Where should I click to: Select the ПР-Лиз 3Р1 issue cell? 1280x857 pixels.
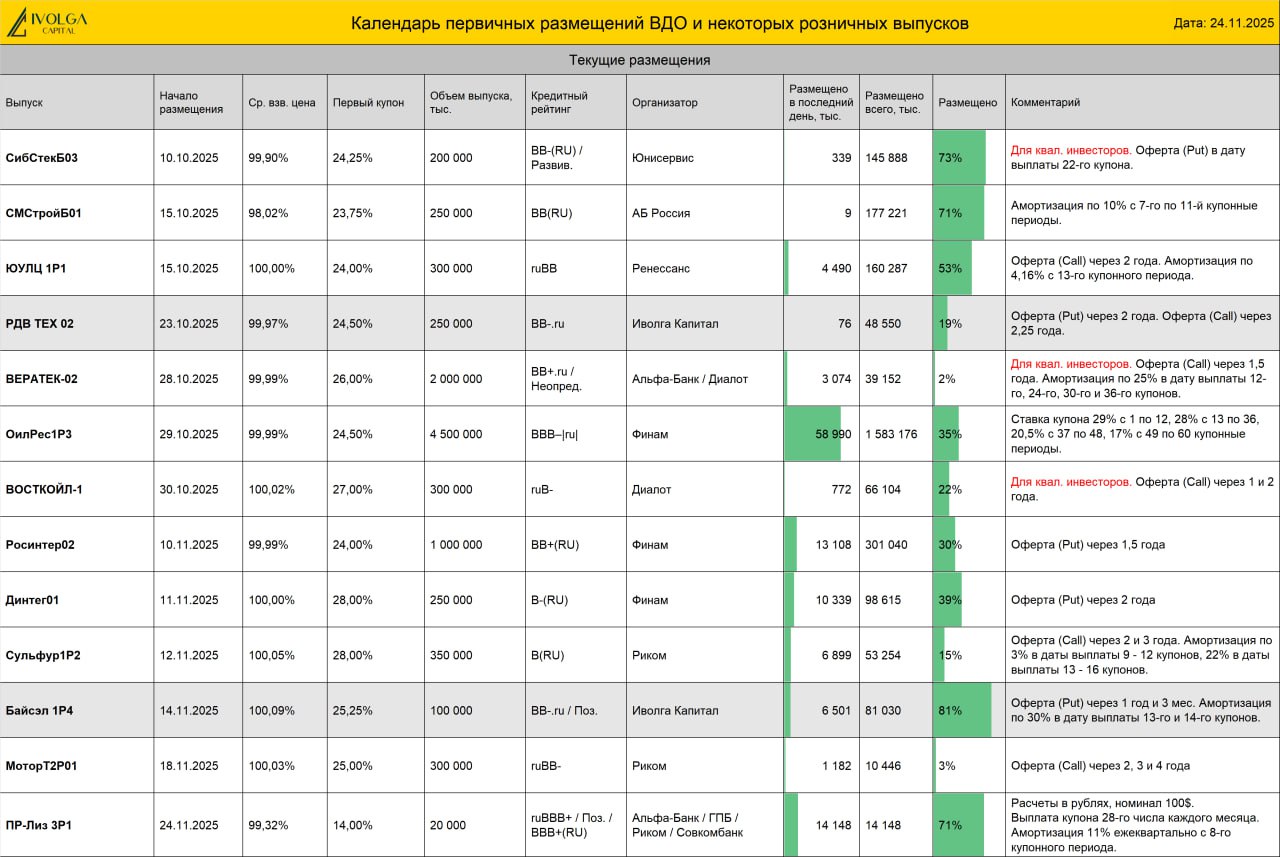click(x=77, y=825)
